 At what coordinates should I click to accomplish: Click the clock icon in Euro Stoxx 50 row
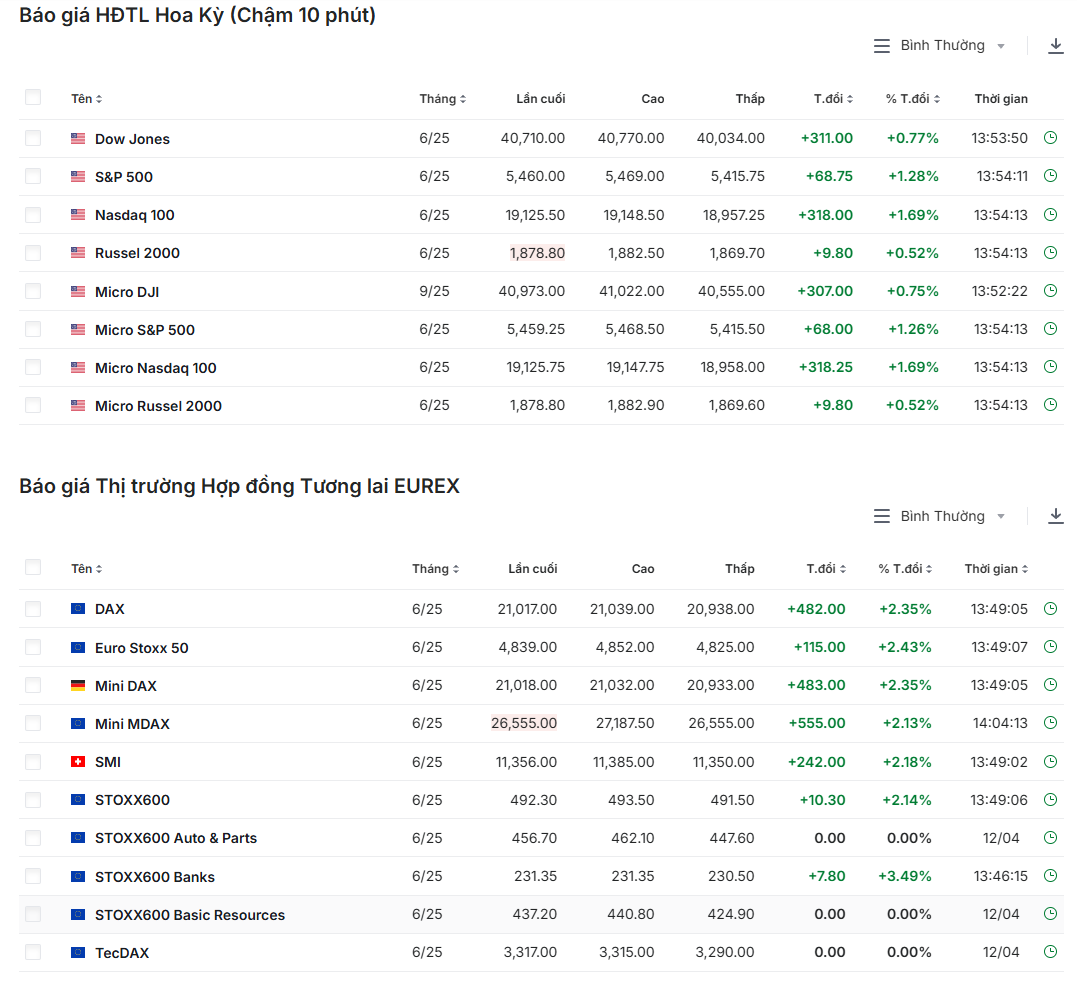(x=1050, y=647)
